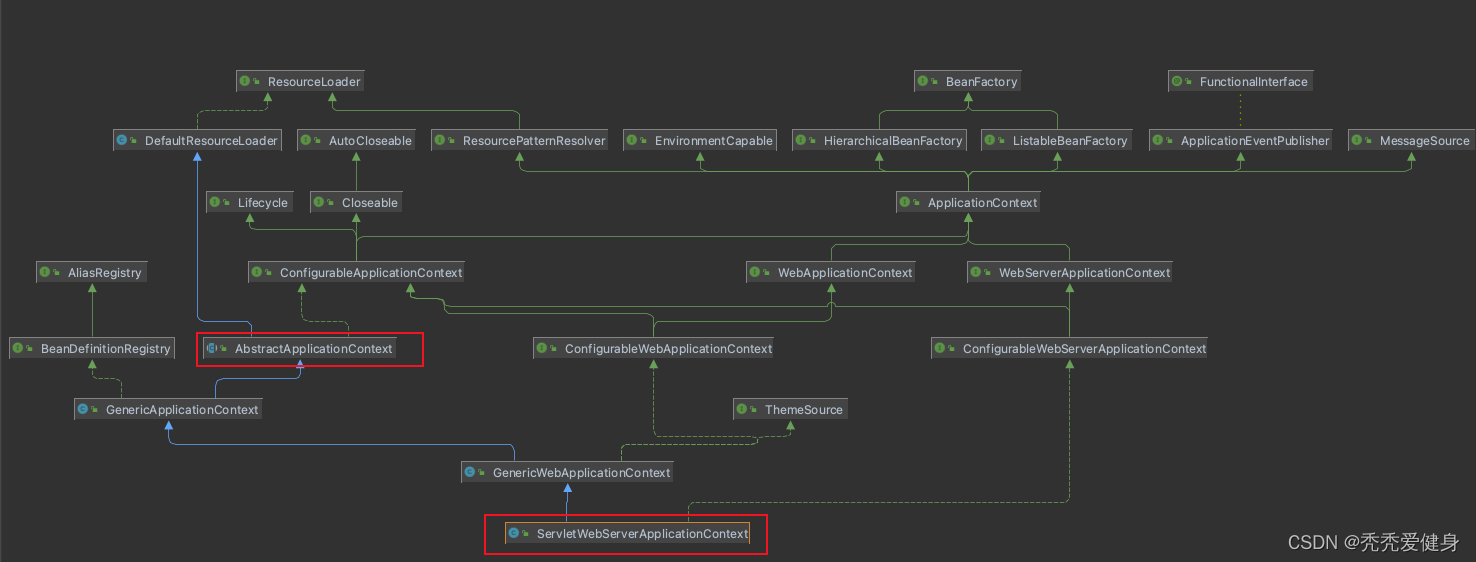Click the class icon on ServletWebServerApplicationContext
The width and height of the screenshot is (1476, 562).
click(x=514, y=534)
